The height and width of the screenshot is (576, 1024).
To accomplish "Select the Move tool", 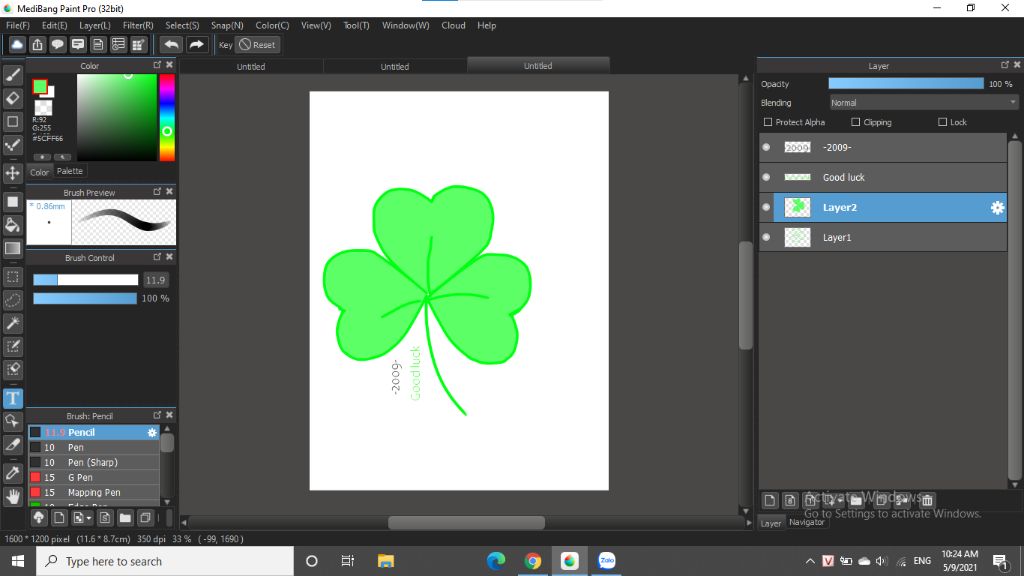I will point(12,173).
